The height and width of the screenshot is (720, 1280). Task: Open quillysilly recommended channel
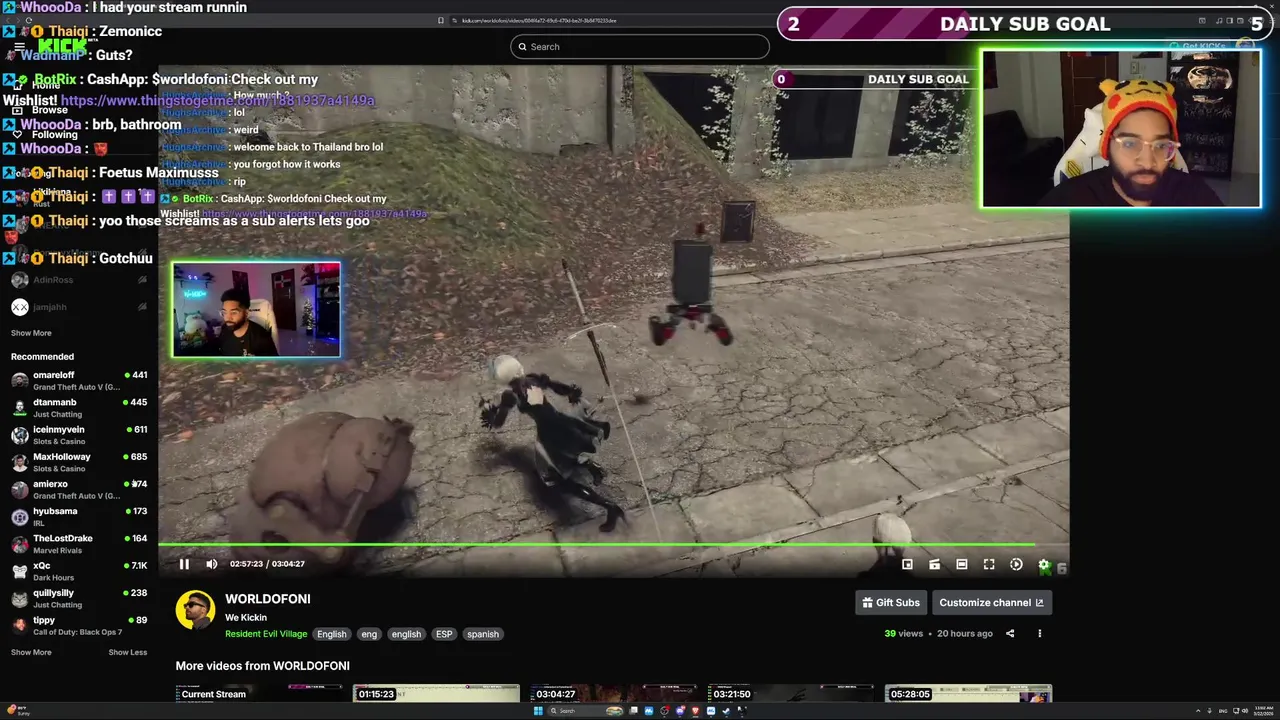click(x=79, y=598)
